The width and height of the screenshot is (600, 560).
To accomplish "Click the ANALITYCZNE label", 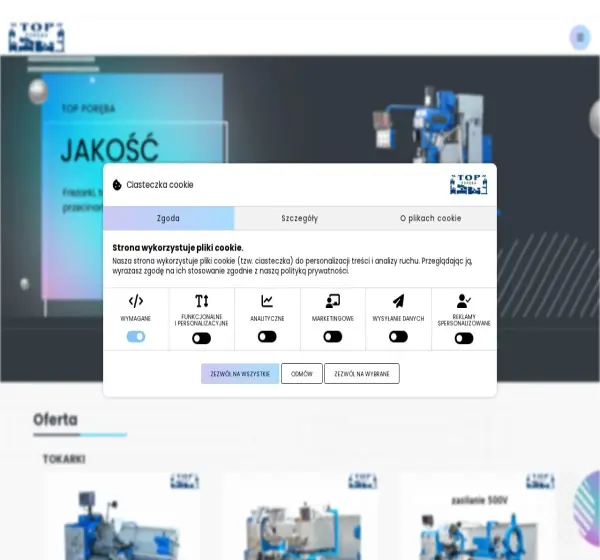I will coord(267,318).
